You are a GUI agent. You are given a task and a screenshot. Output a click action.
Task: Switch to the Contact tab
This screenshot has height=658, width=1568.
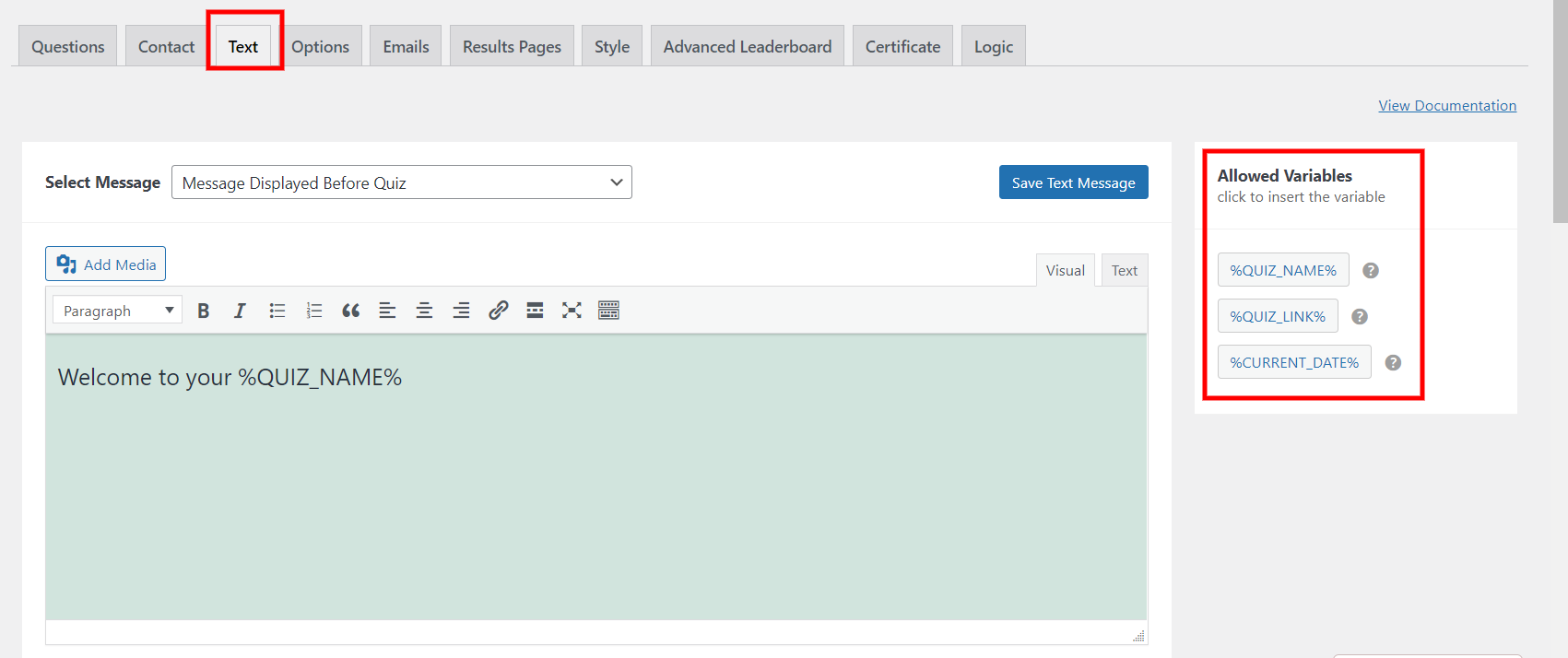(166, 46)
